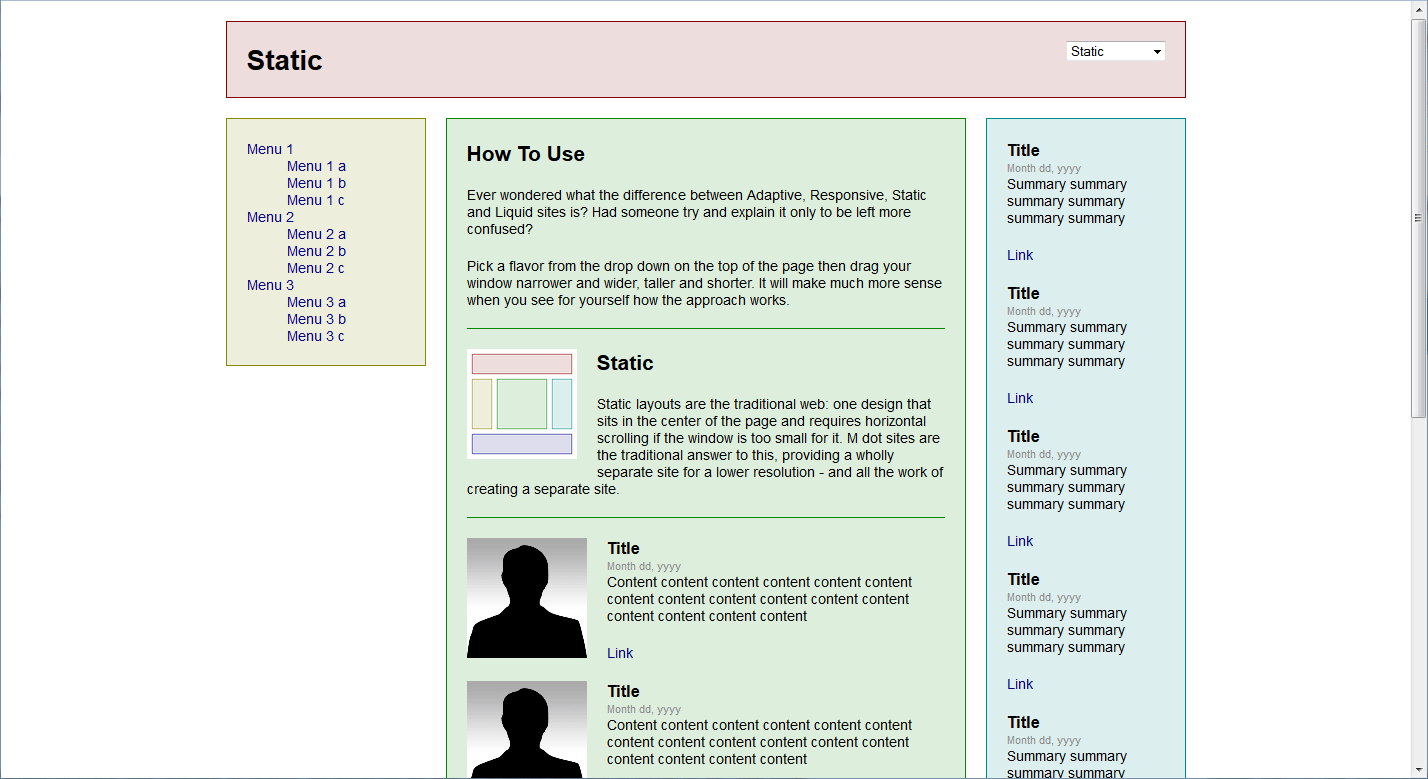Click the Link under third sidebar summary
Screen dimensions: 1428x779
tap(1020, 541)
